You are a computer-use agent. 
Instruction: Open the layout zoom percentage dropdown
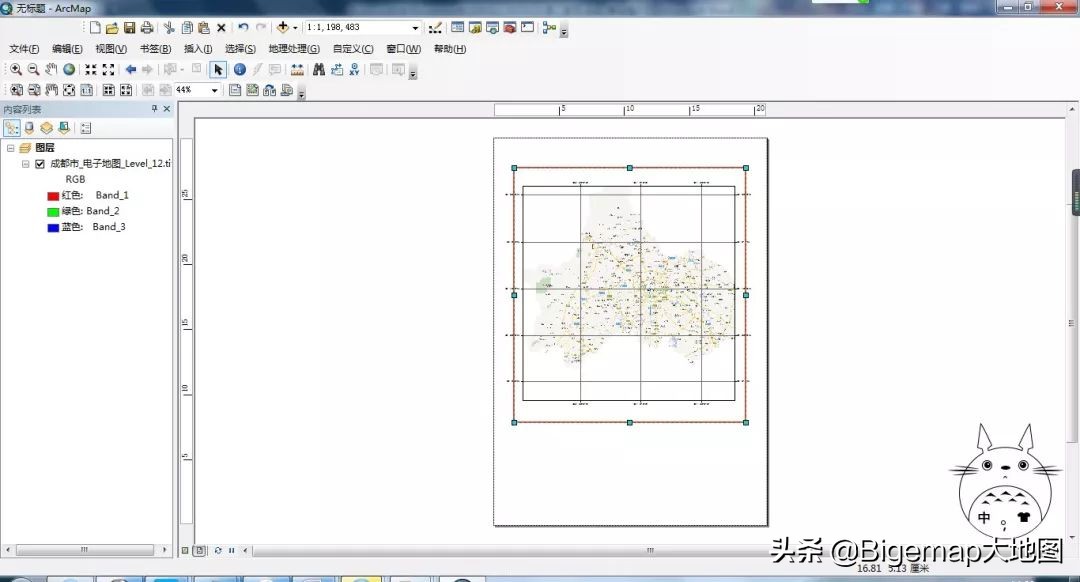(x=214, y=90)
